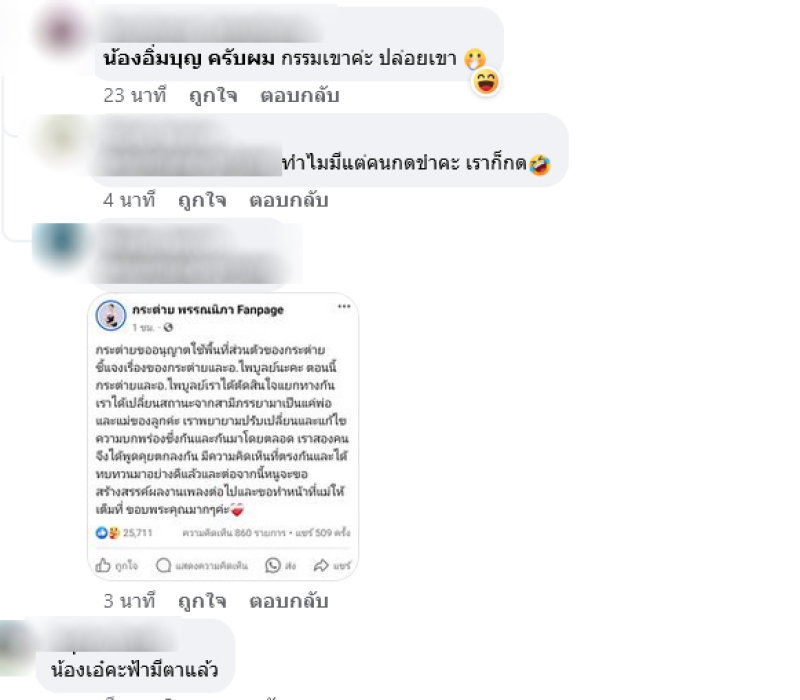Click the blurred avatar of the bottom commenter
The image size is (800, 700).
point(16,648)
